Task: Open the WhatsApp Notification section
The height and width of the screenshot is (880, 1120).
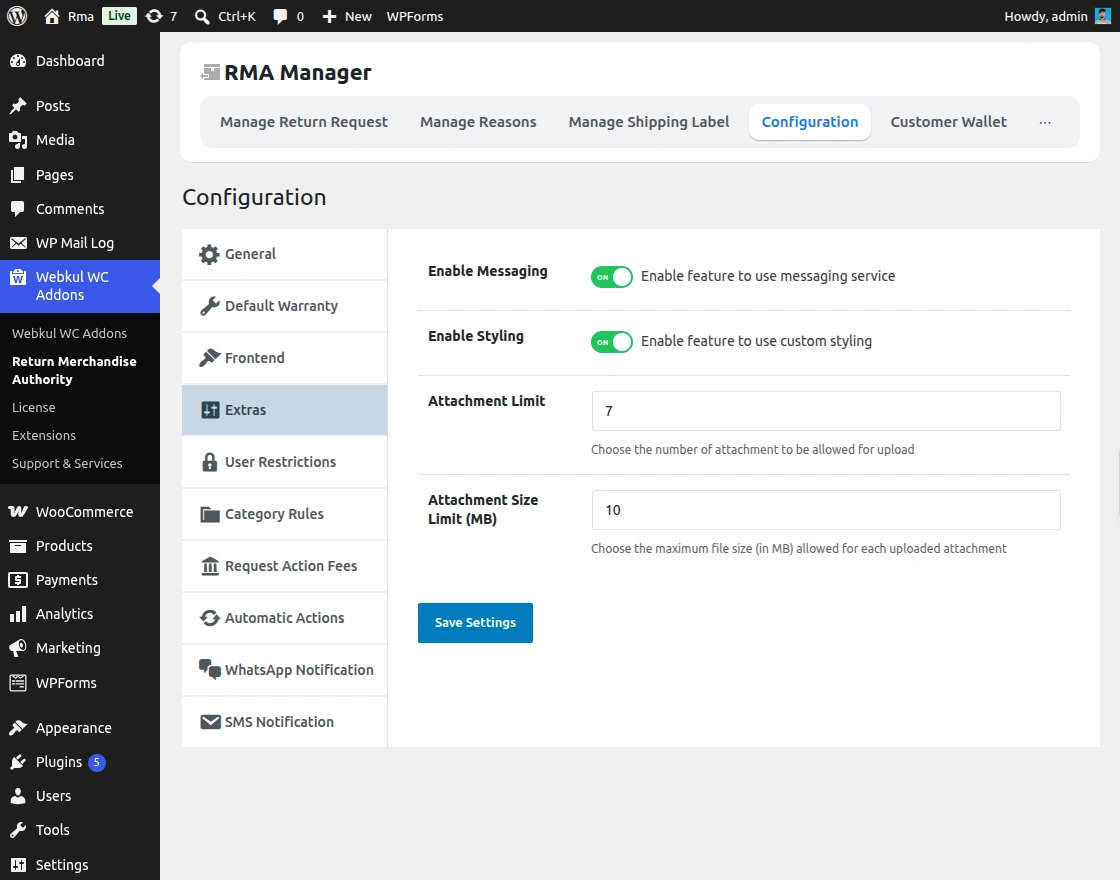Action: [x=284, y=670]
